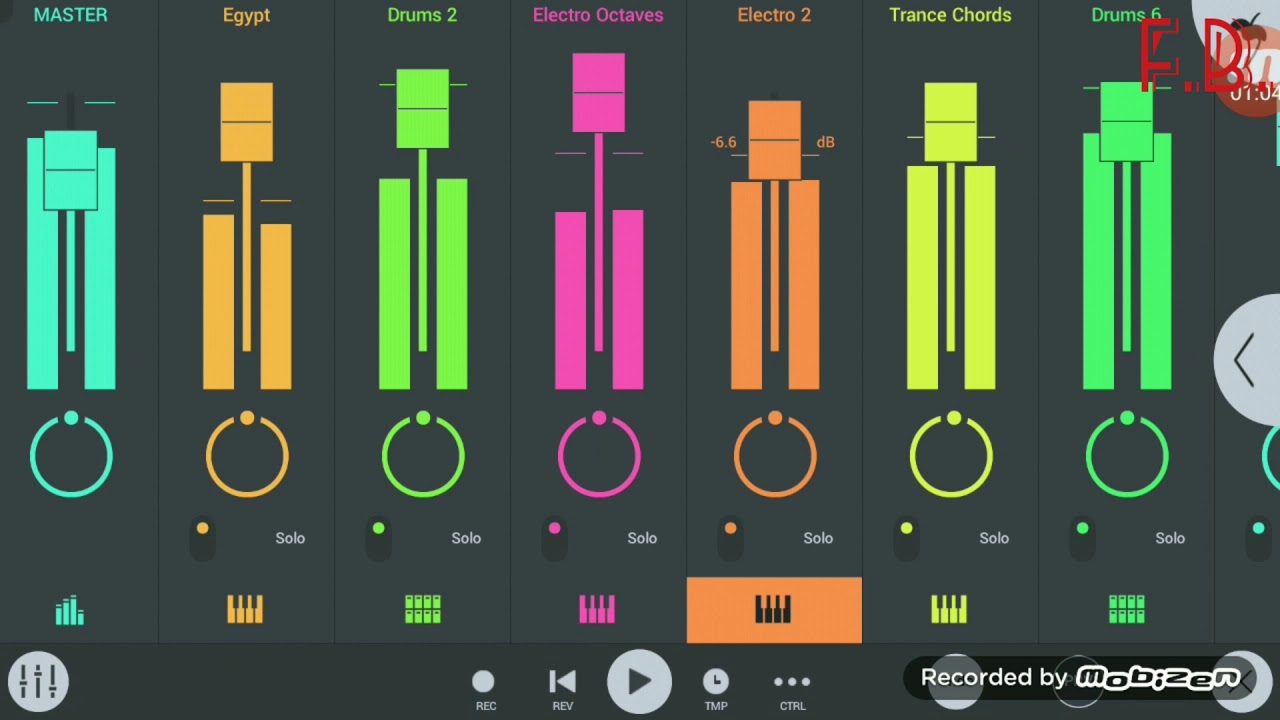This screenshot has height=720, width=1280.
Task: Select the Trance Chords channel header
Action: point(950,15)
